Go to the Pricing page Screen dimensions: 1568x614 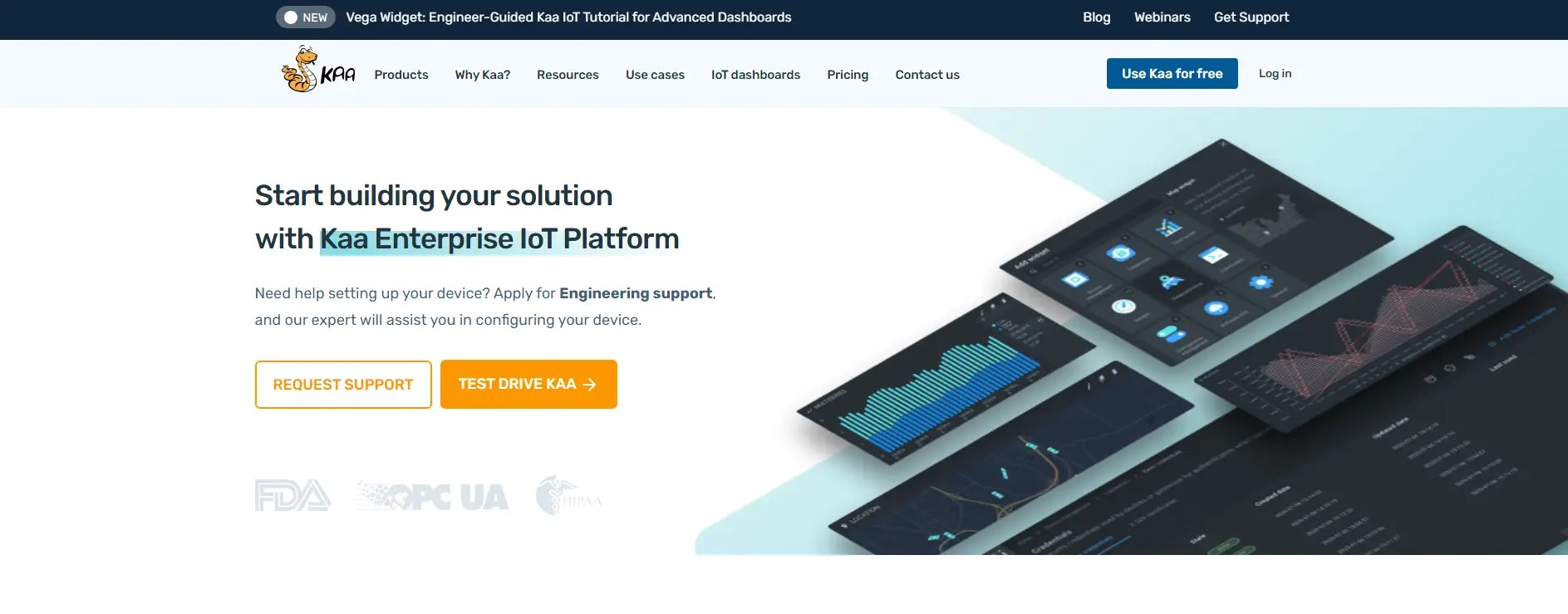848,75
